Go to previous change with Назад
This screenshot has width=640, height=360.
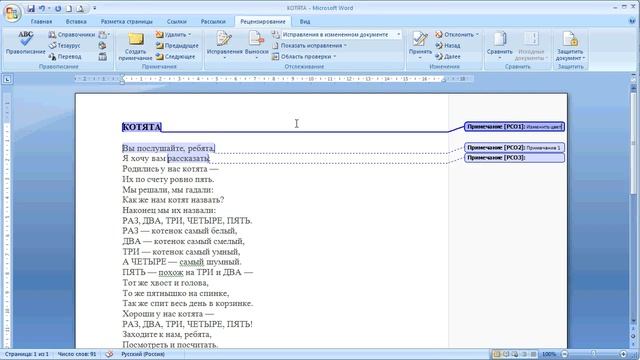click(x=448, y=46)
